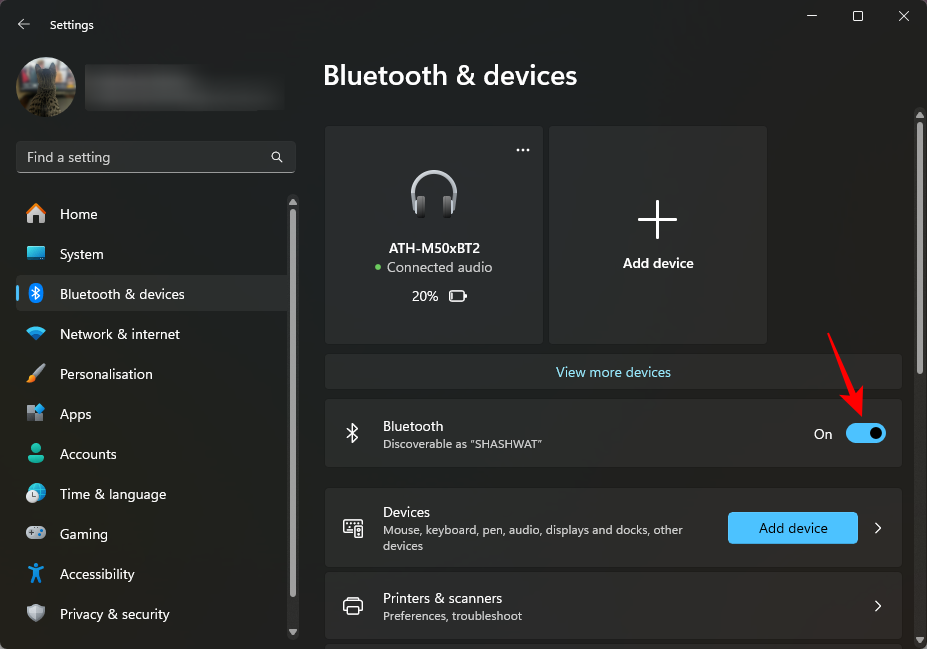
Task: Expand Printers & scanners chevron
Action: point(878,606)
